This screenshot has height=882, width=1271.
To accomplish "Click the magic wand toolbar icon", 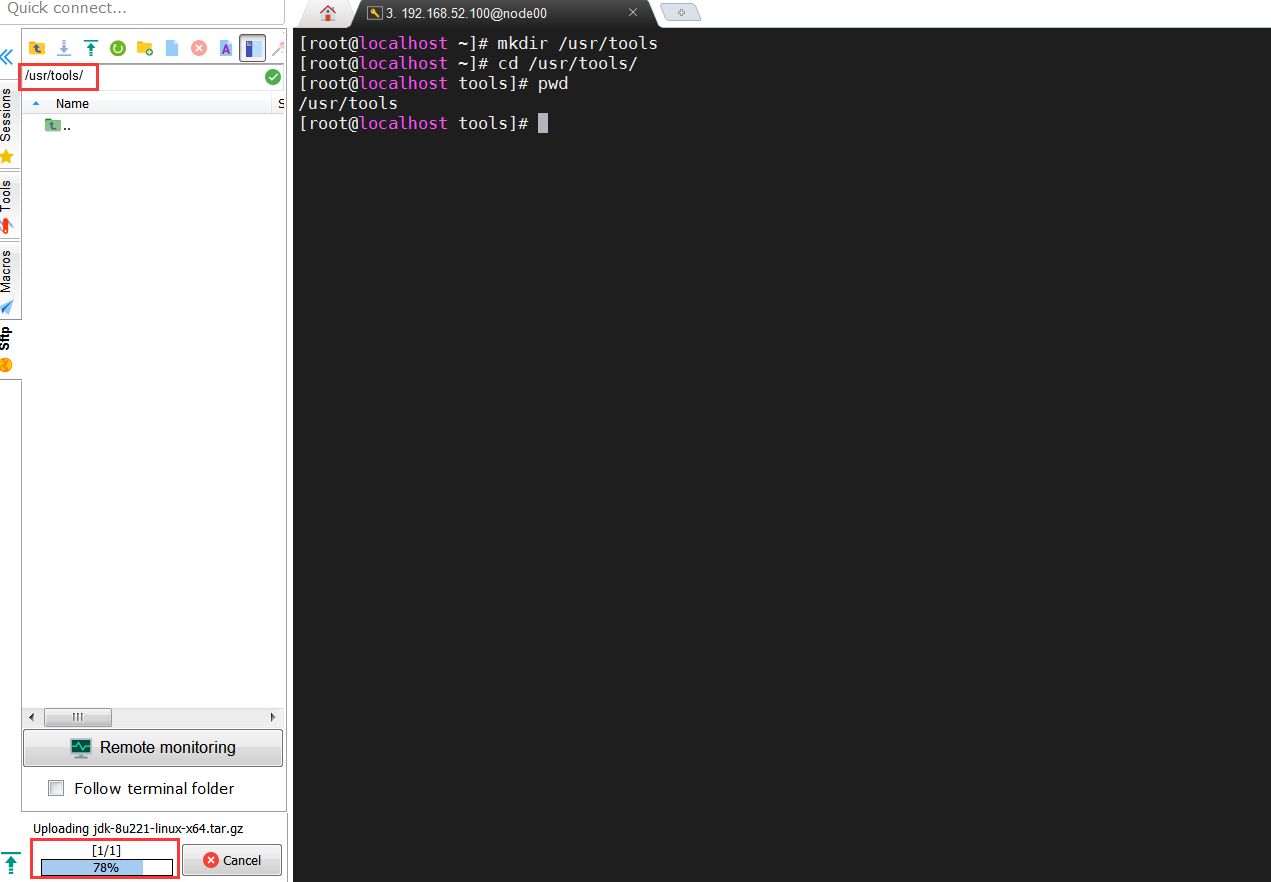I will pyautogui.click(x=279, y=48).
